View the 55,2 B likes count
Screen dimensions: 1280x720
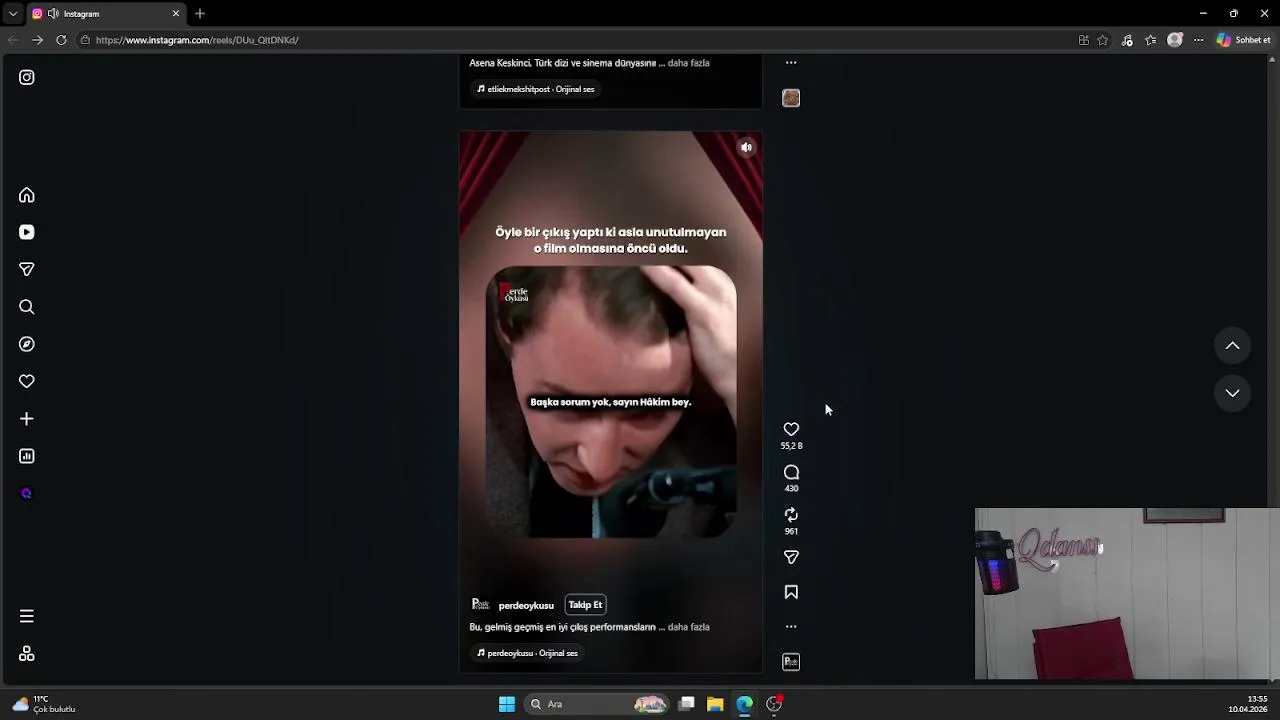click(791, 446)
